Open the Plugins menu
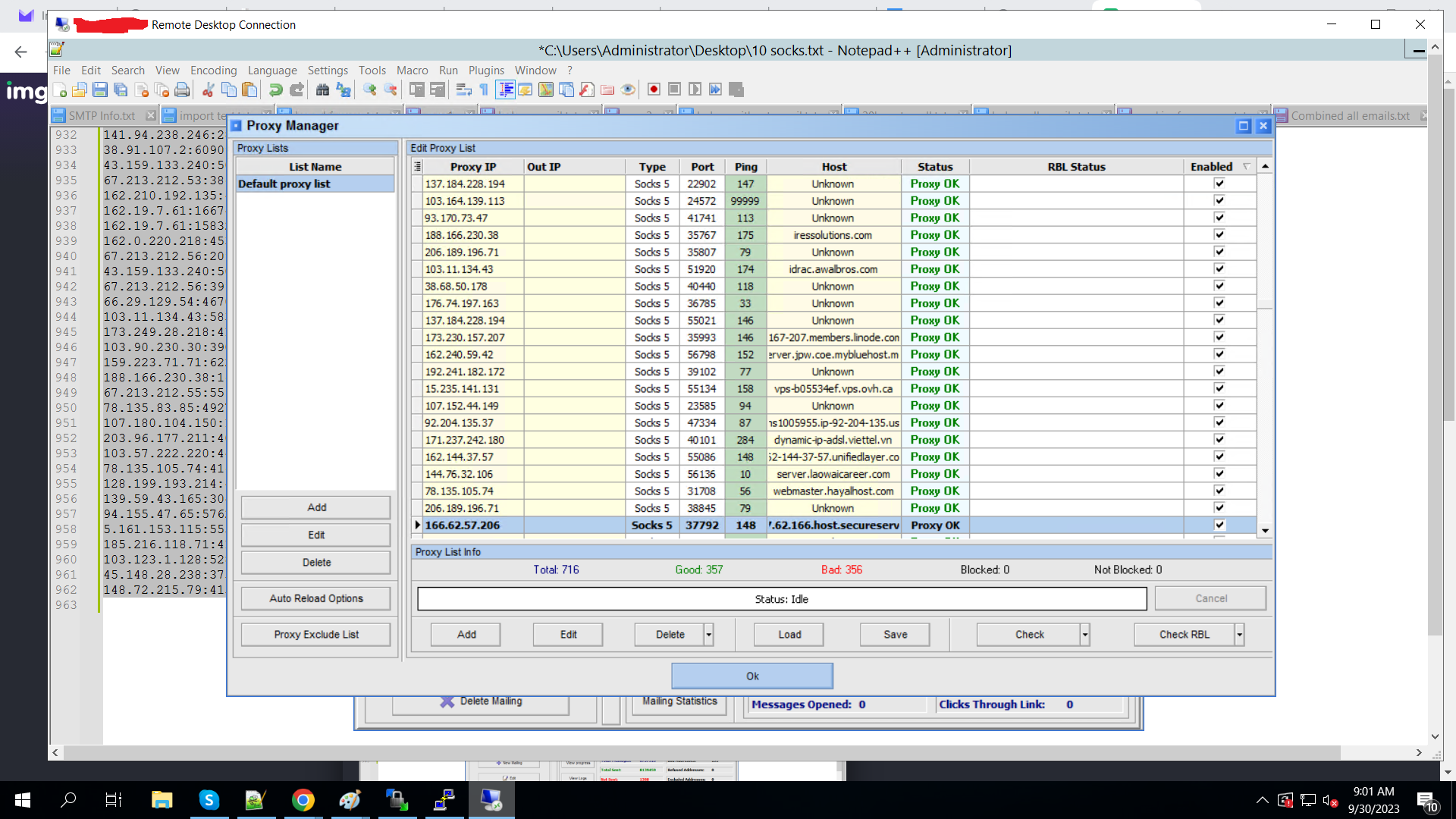1456x819 pixels. click(x=486, y=70)
